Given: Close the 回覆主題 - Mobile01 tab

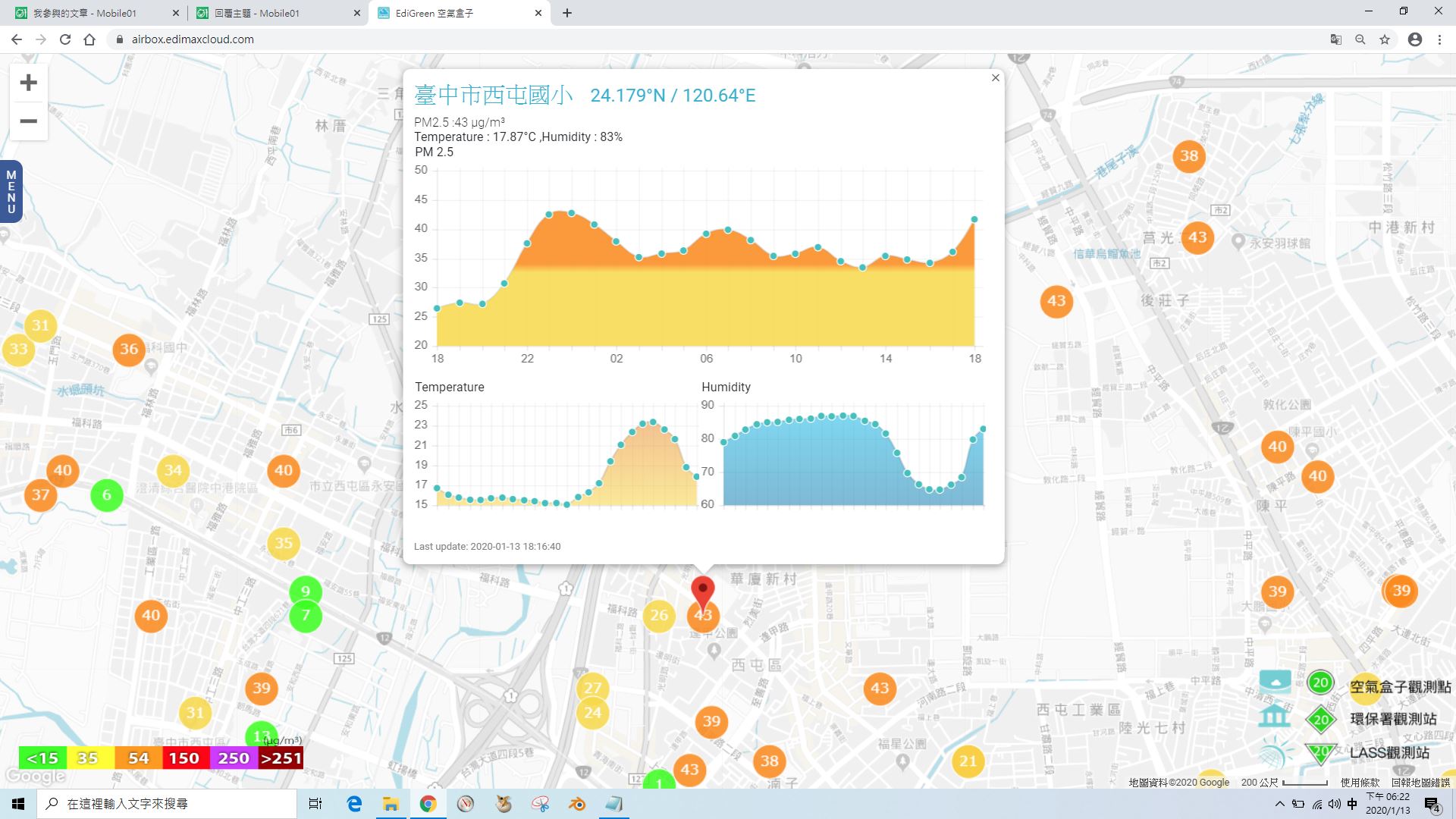Looking at the screenshot, I should click(x=357, y=13).
